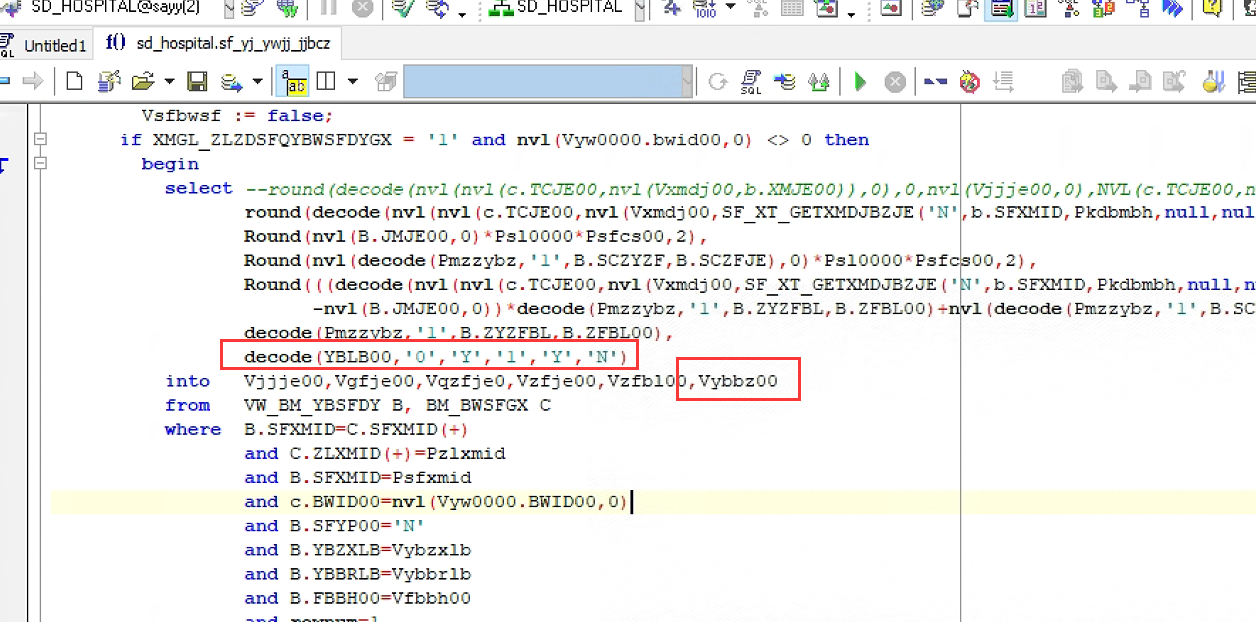
Task: Click the save-to-database icon with blue arrow
Action: coord(232,81)
